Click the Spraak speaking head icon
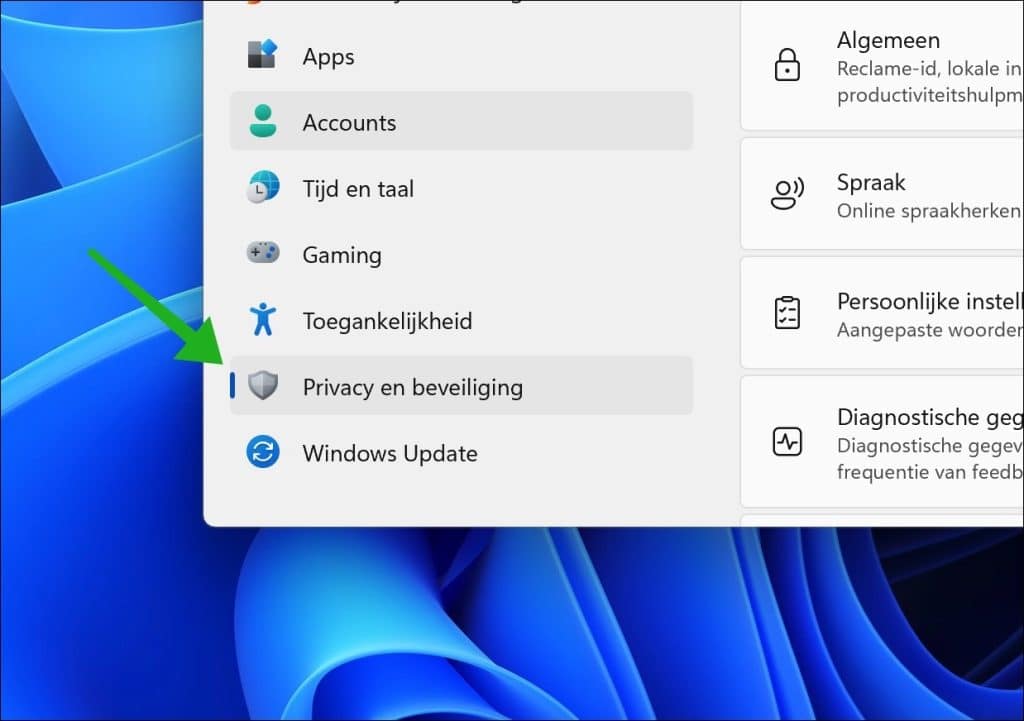The width and height of the screenshot is (1024, 721). coord(787,193)
